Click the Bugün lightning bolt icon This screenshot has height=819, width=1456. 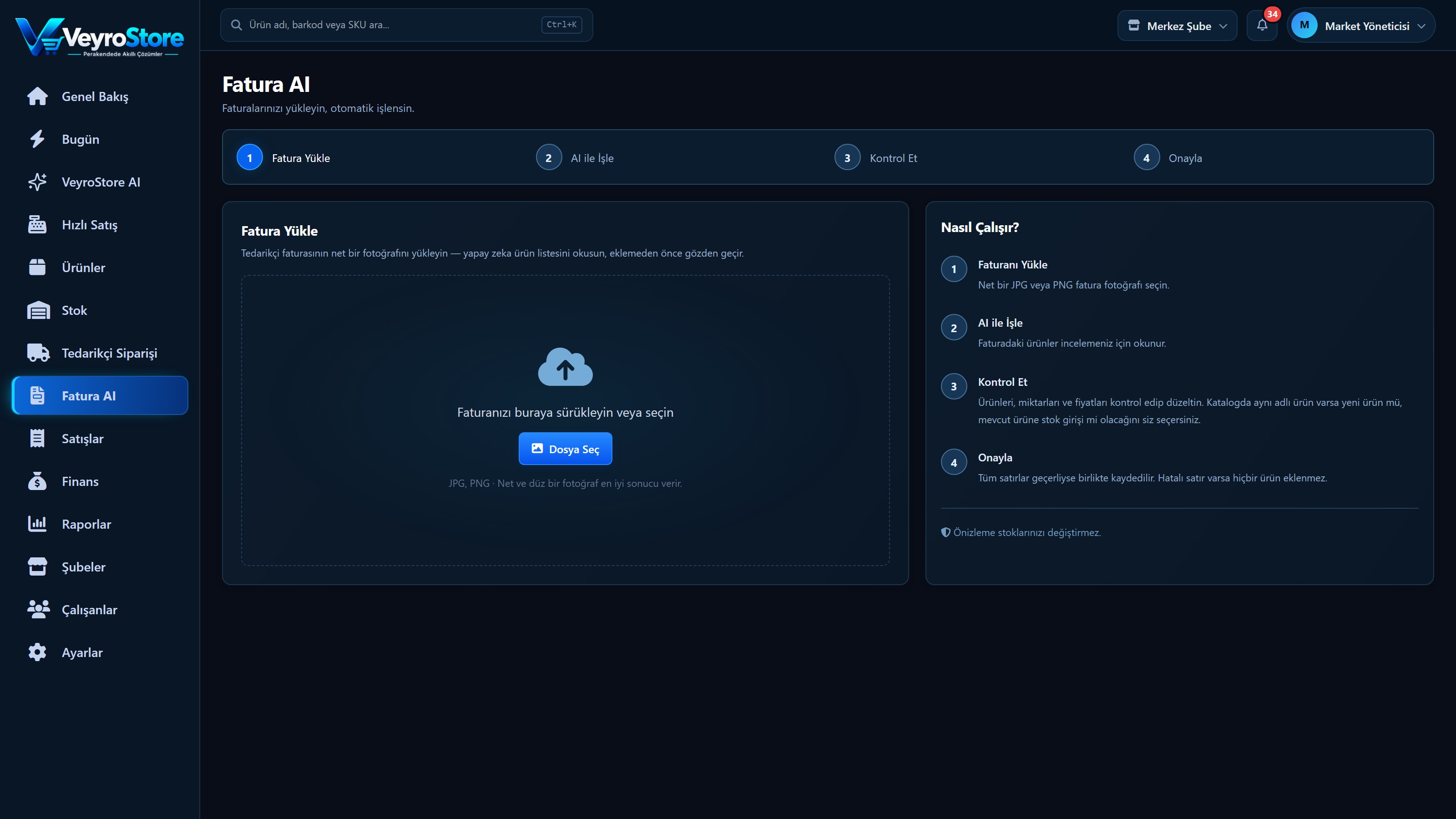point(37,139)
